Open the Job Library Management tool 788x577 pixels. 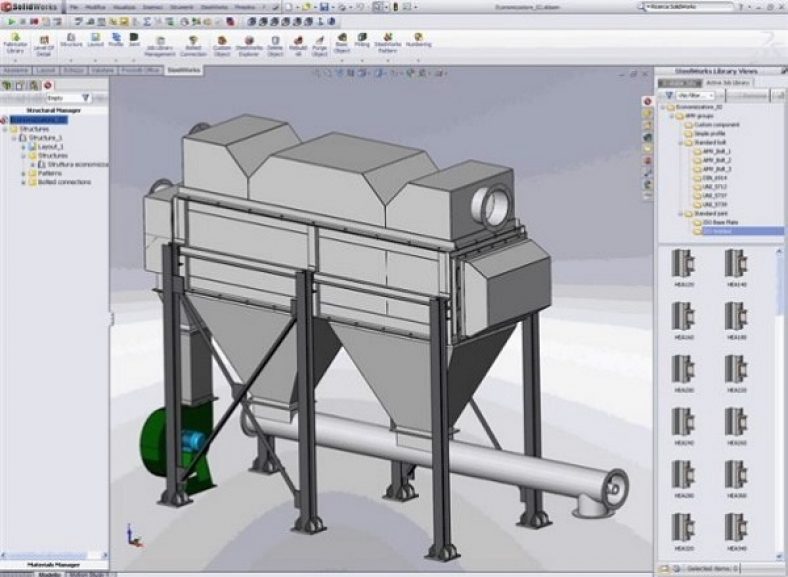tap(159, 43)
